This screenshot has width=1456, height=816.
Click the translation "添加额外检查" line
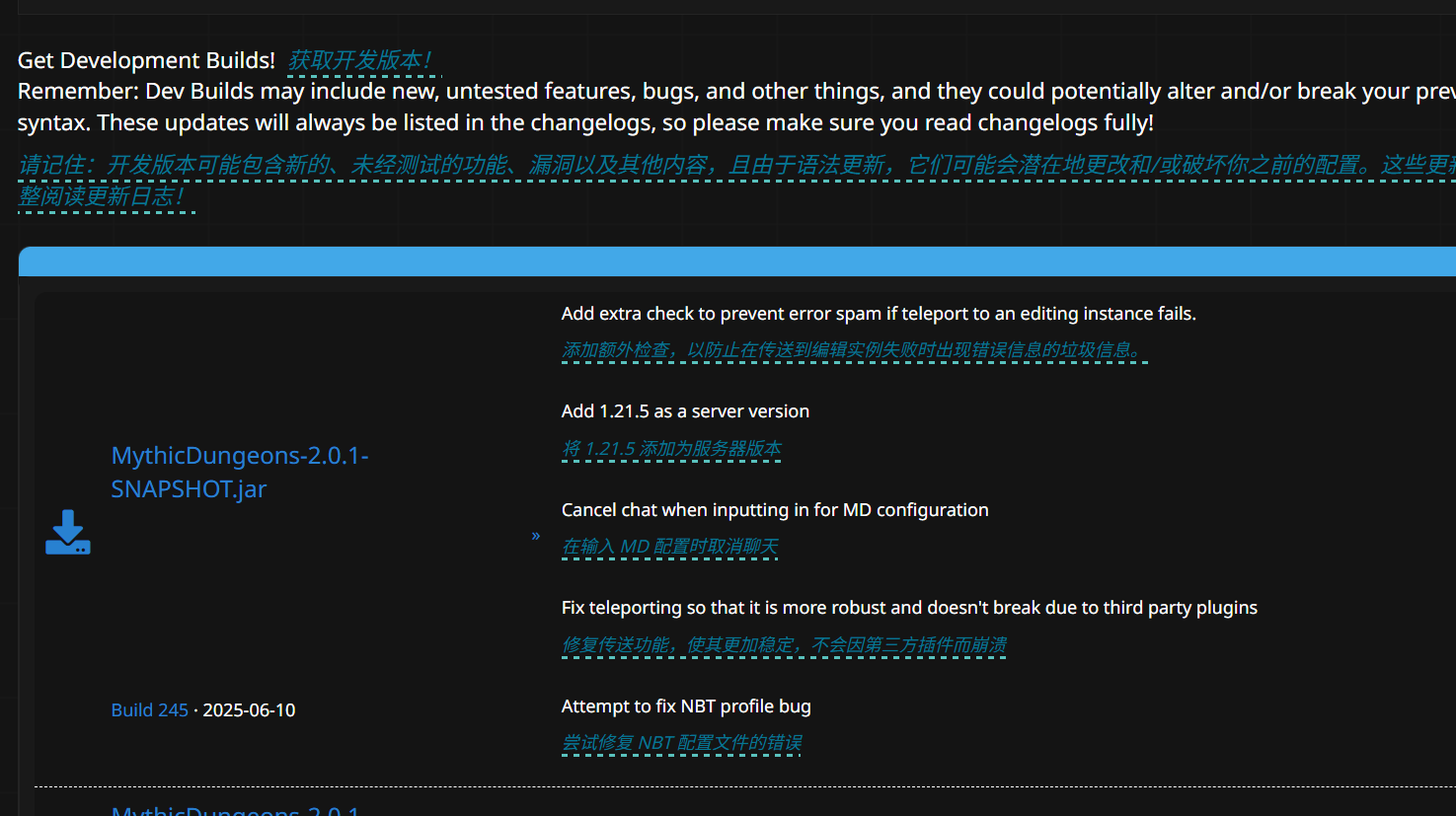(x=853, y=350)
